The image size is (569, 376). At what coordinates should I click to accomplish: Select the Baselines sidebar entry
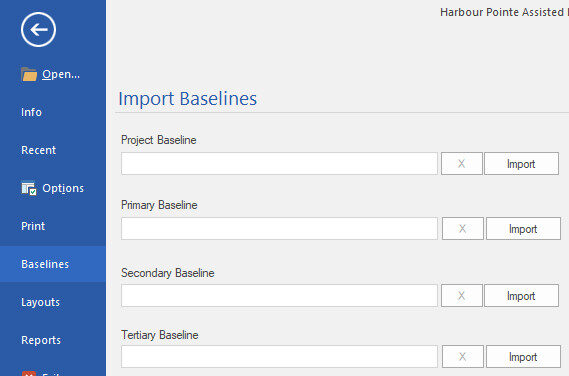click(53, 264)
